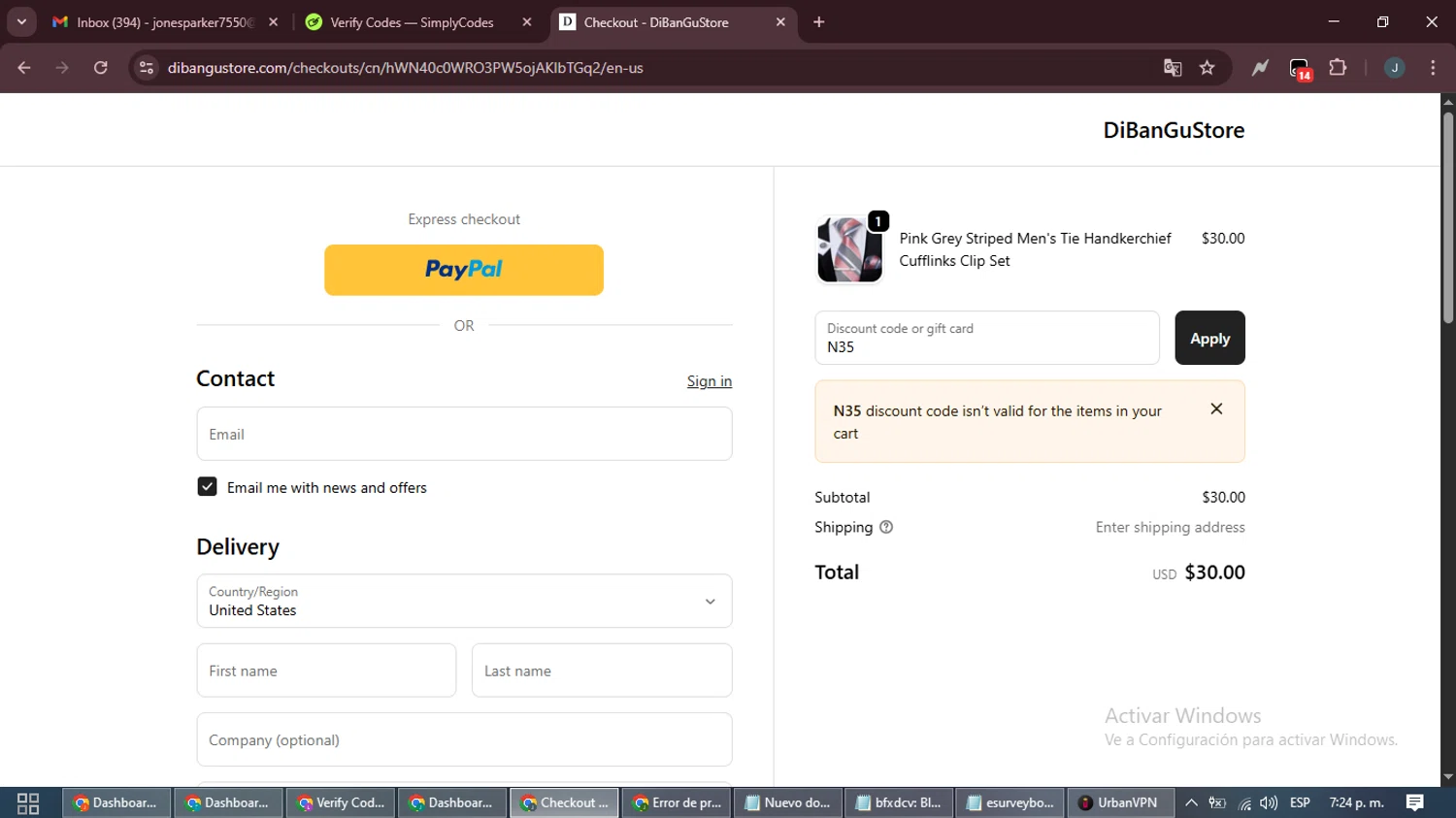
Task: Open Nuevo do... notepad taskbar item
Action: pos(788,802)
